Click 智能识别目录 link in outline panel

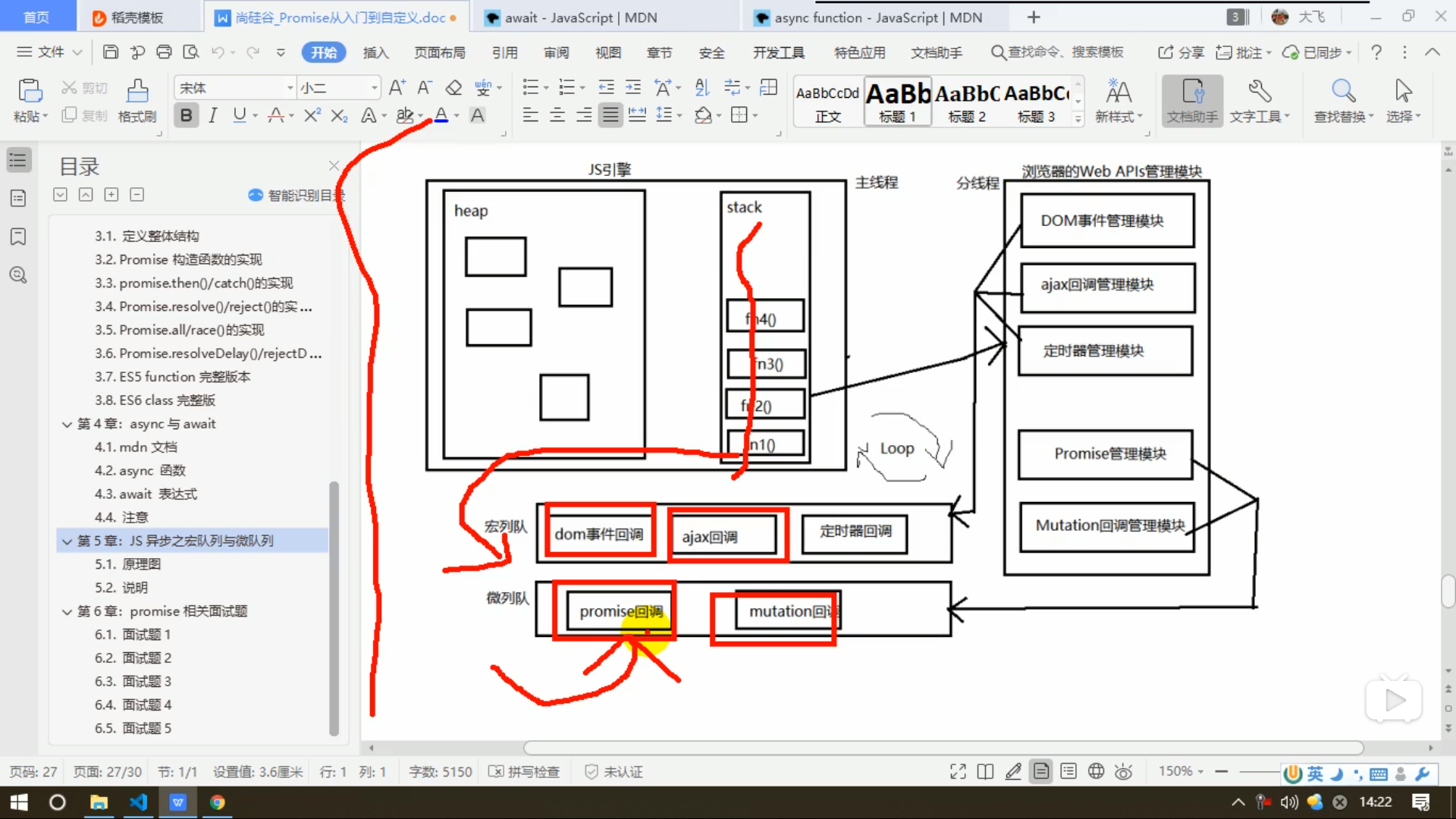coord(297,195)
